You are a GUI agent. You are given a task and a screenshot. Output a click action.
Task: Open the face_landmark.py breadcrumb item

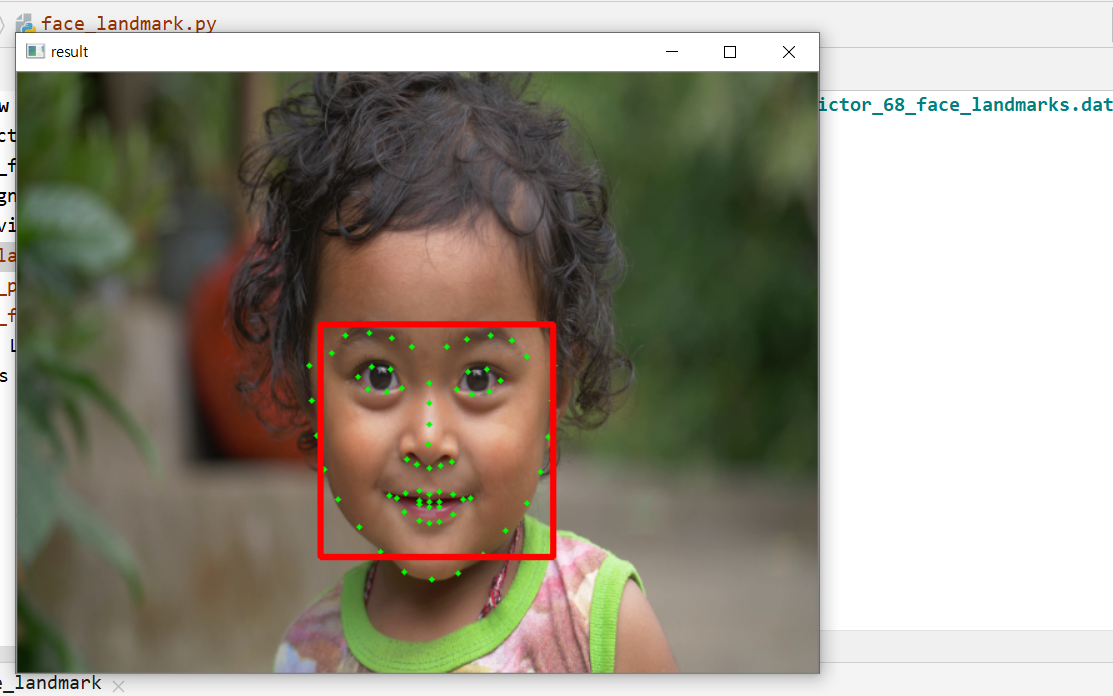click(x=128, y=24)
